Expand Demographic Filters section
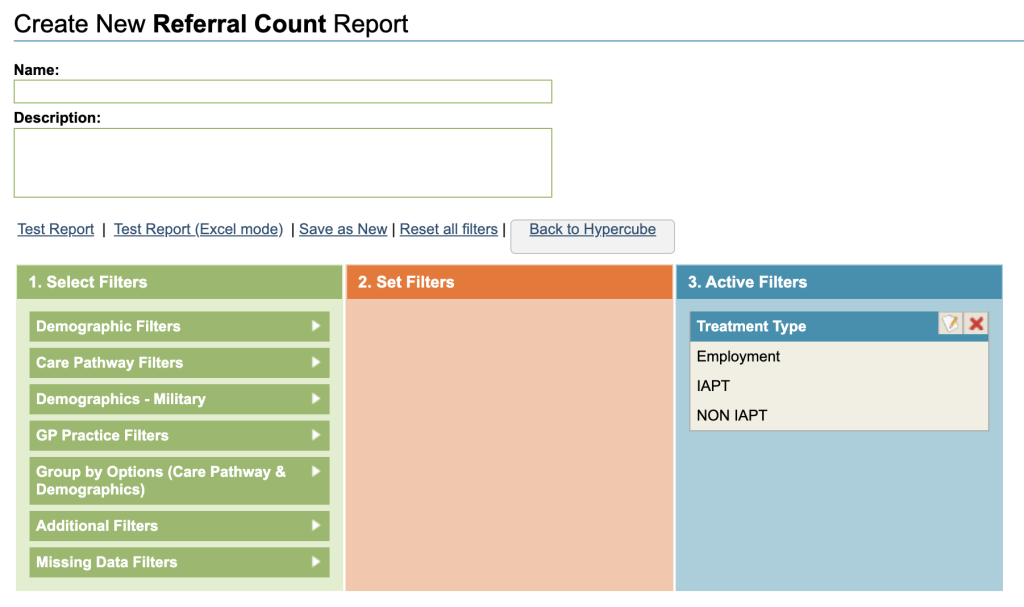This screenshot has width=1024, height=607. pyautogui.click(x=179, y=326)
